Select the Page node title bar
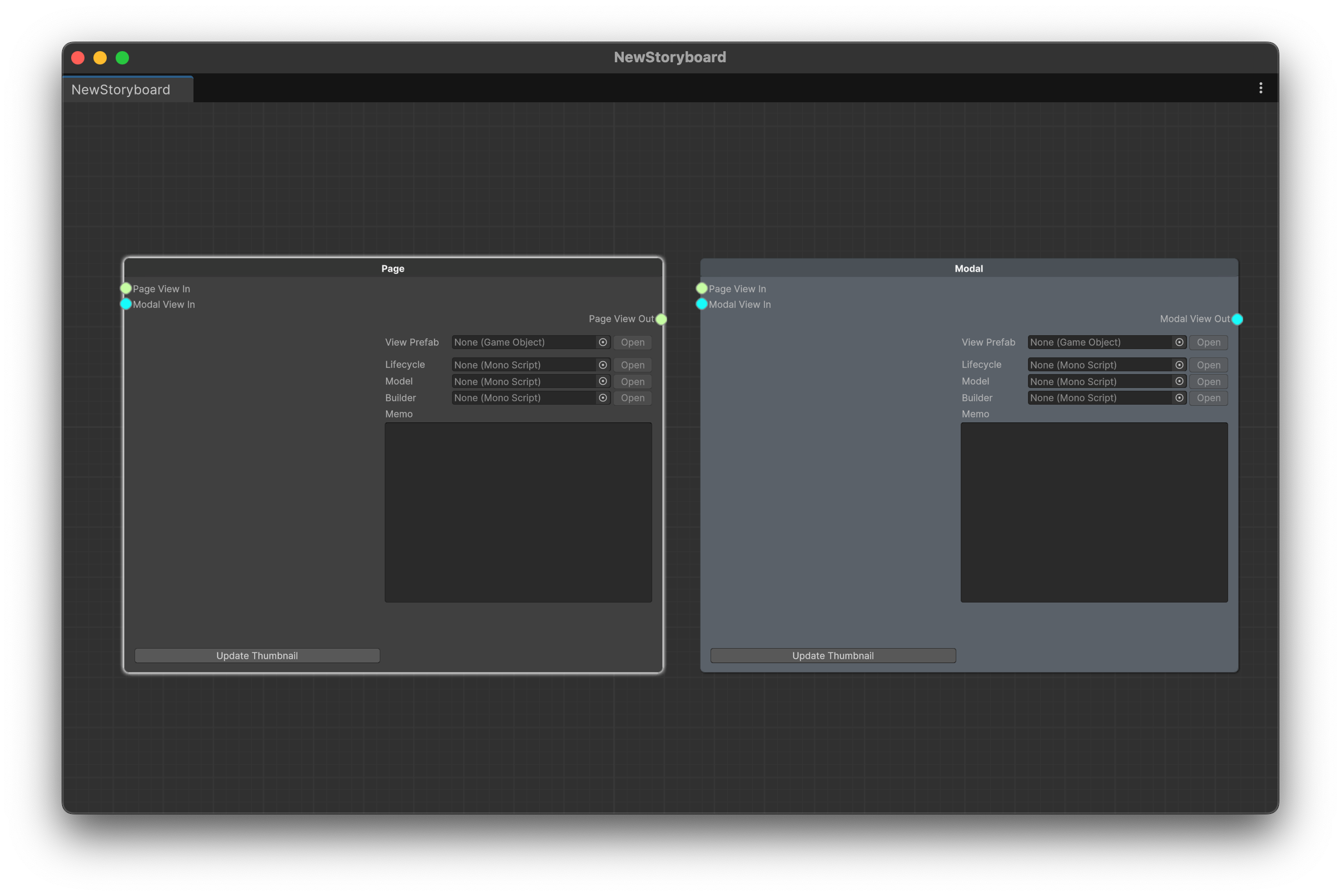Screen dimensions: 1341x896 tap(393, 268)
